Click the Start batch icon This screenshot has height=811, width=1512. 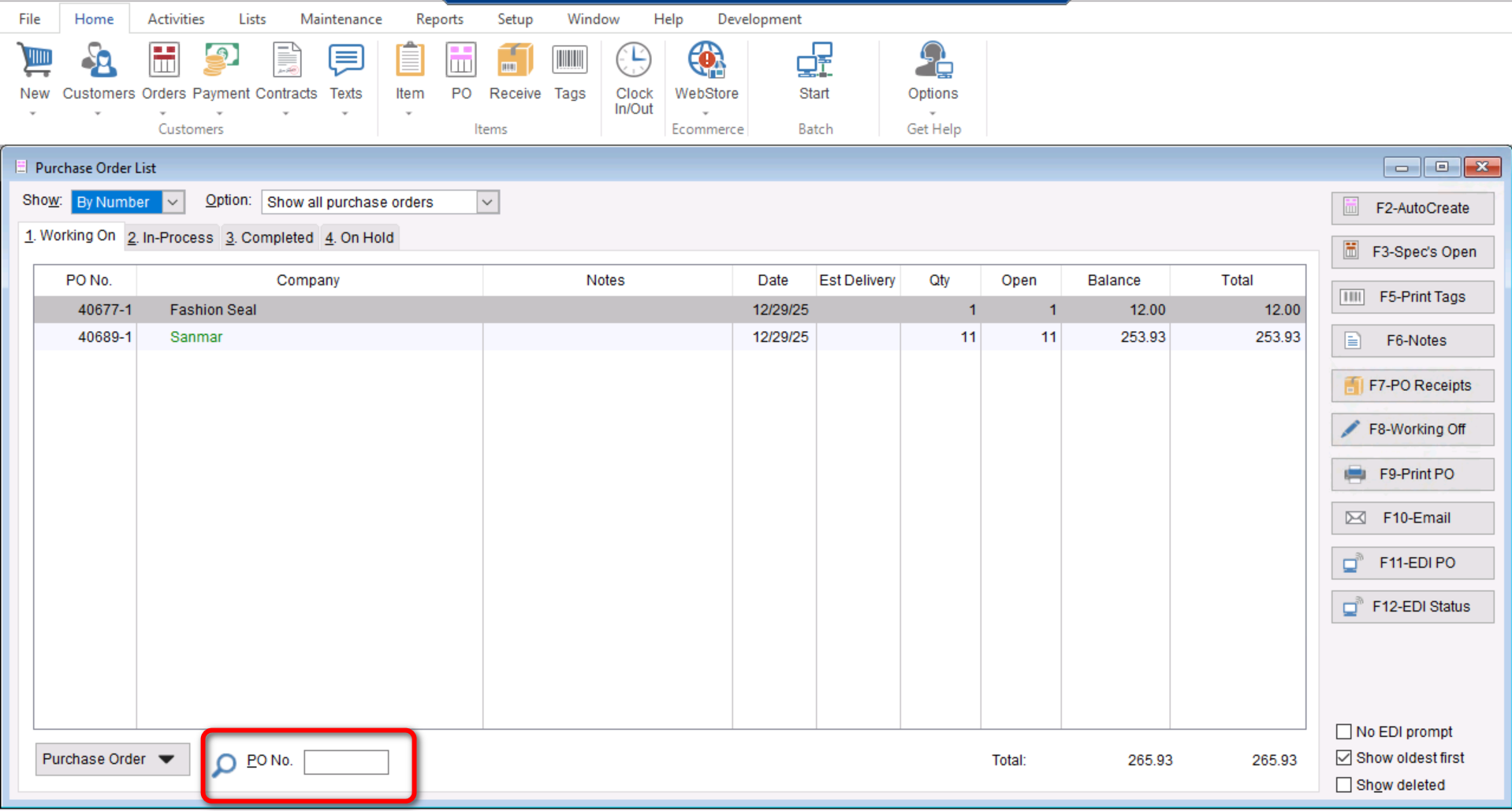tap(814, 62)
